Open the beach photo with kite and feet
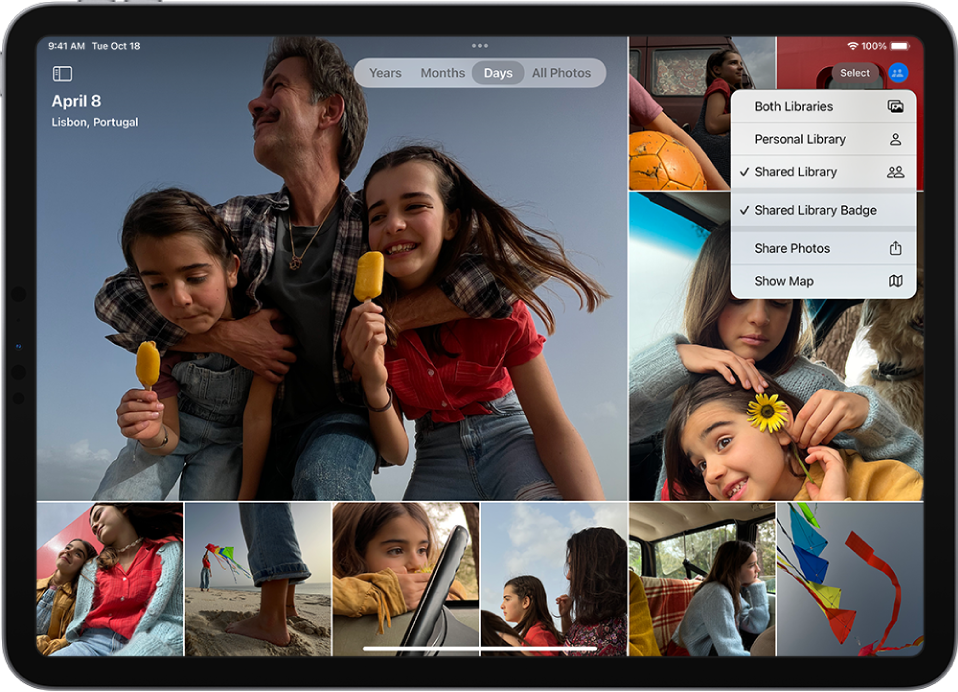The width and height of the screenshot is (958, 692). (x=258, y=579)
